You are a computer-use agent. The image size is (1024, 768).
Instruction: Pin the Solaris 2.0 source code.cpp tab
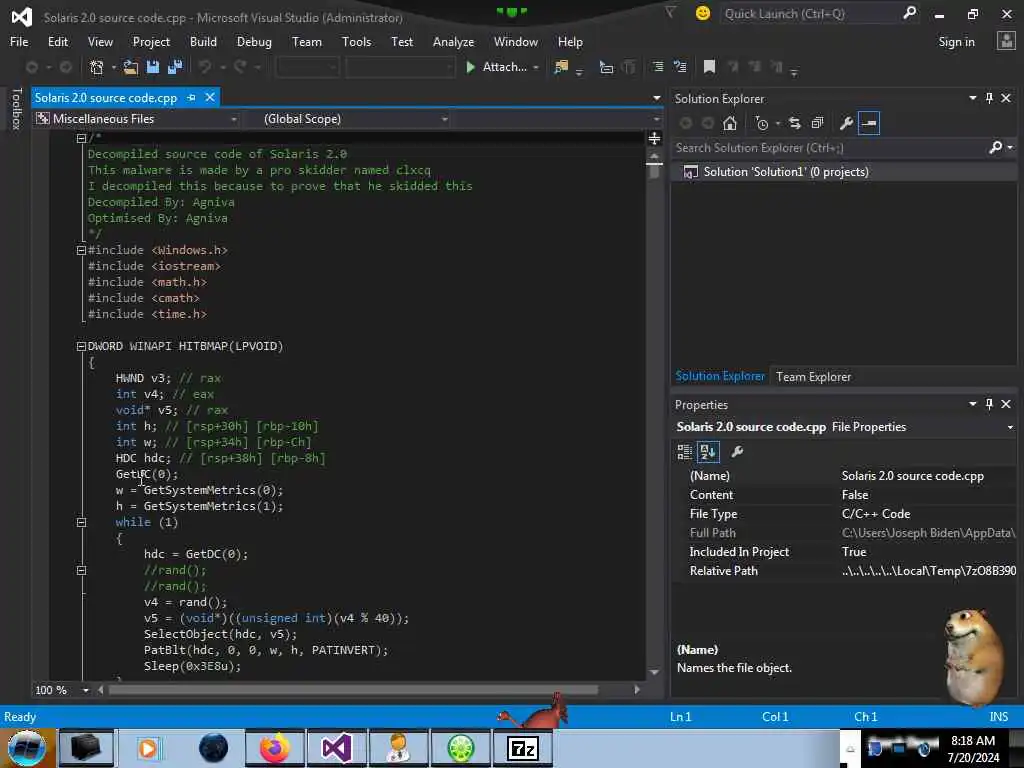tap(191, 97)
